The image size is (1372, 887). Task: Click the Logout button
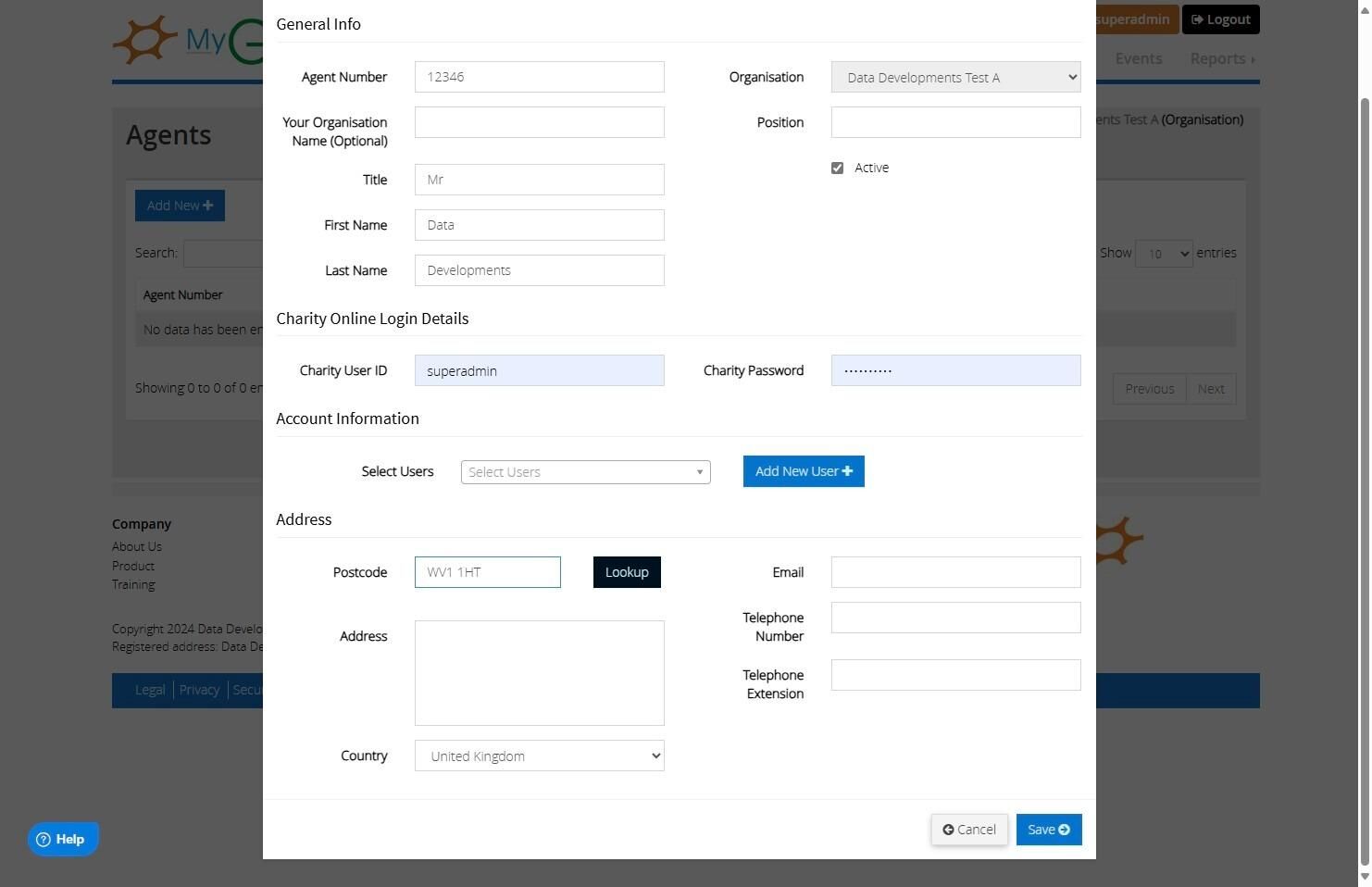pyautogui.click(x=1220, y=19)
